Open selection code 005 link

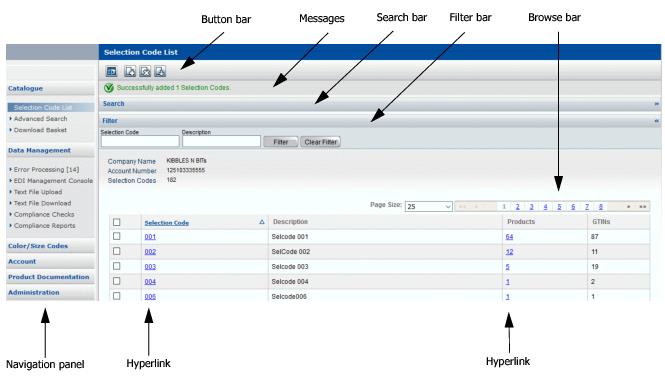click(x=150, y=296)
